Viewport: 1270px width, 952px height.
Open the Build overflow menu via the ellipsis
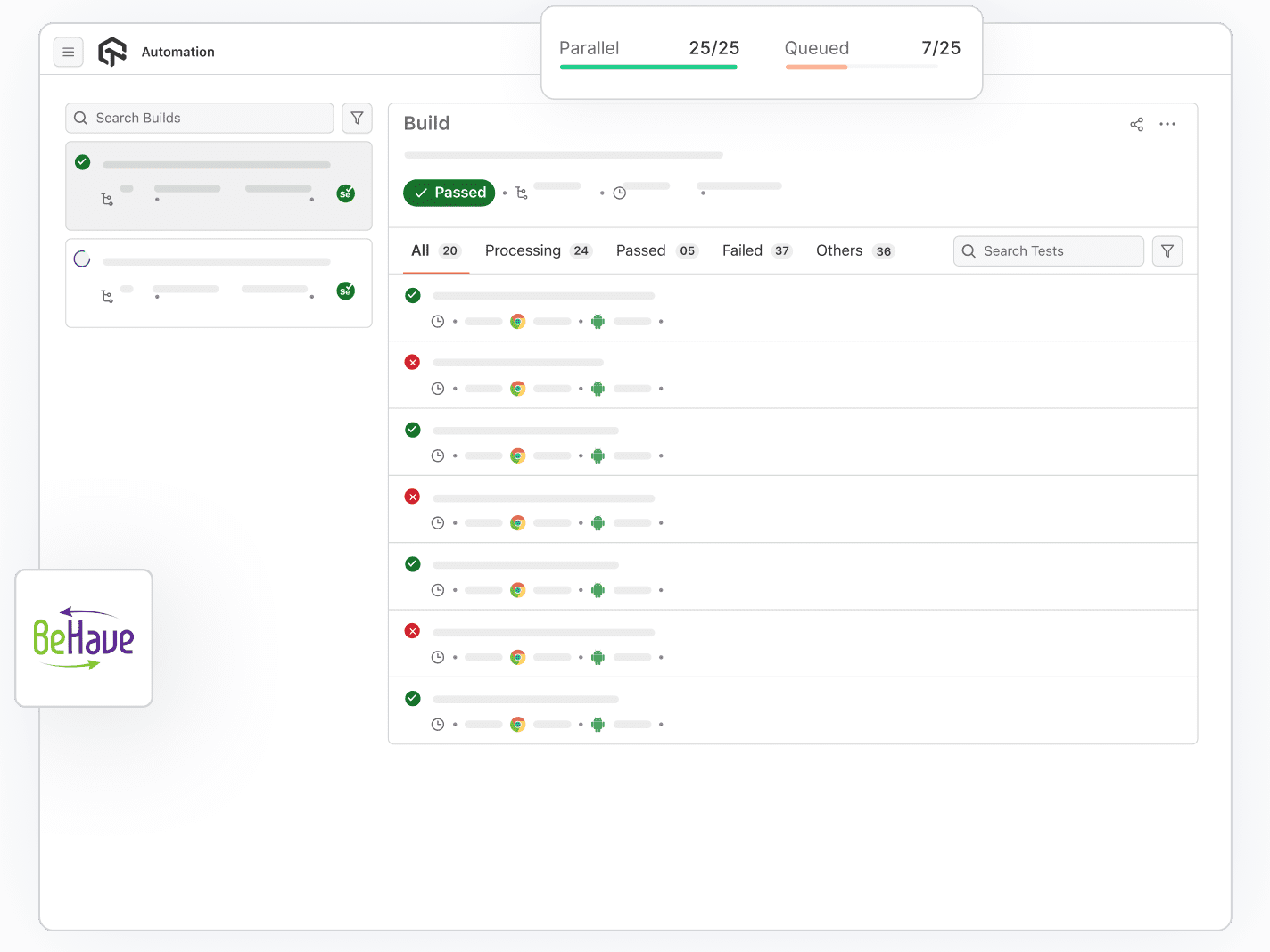click(x=1167, y=124)
